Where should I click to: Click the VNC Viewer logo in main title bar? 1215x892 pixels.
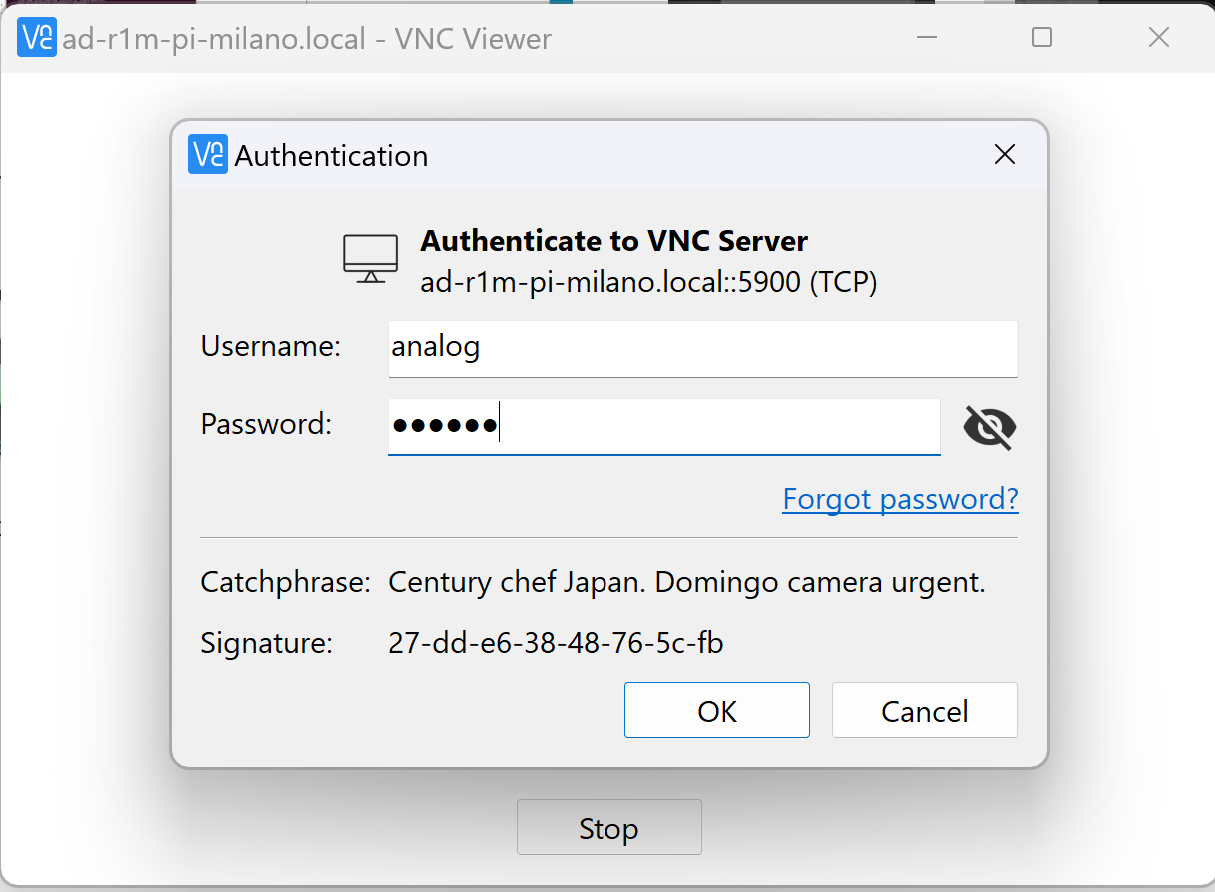point(37,38)
